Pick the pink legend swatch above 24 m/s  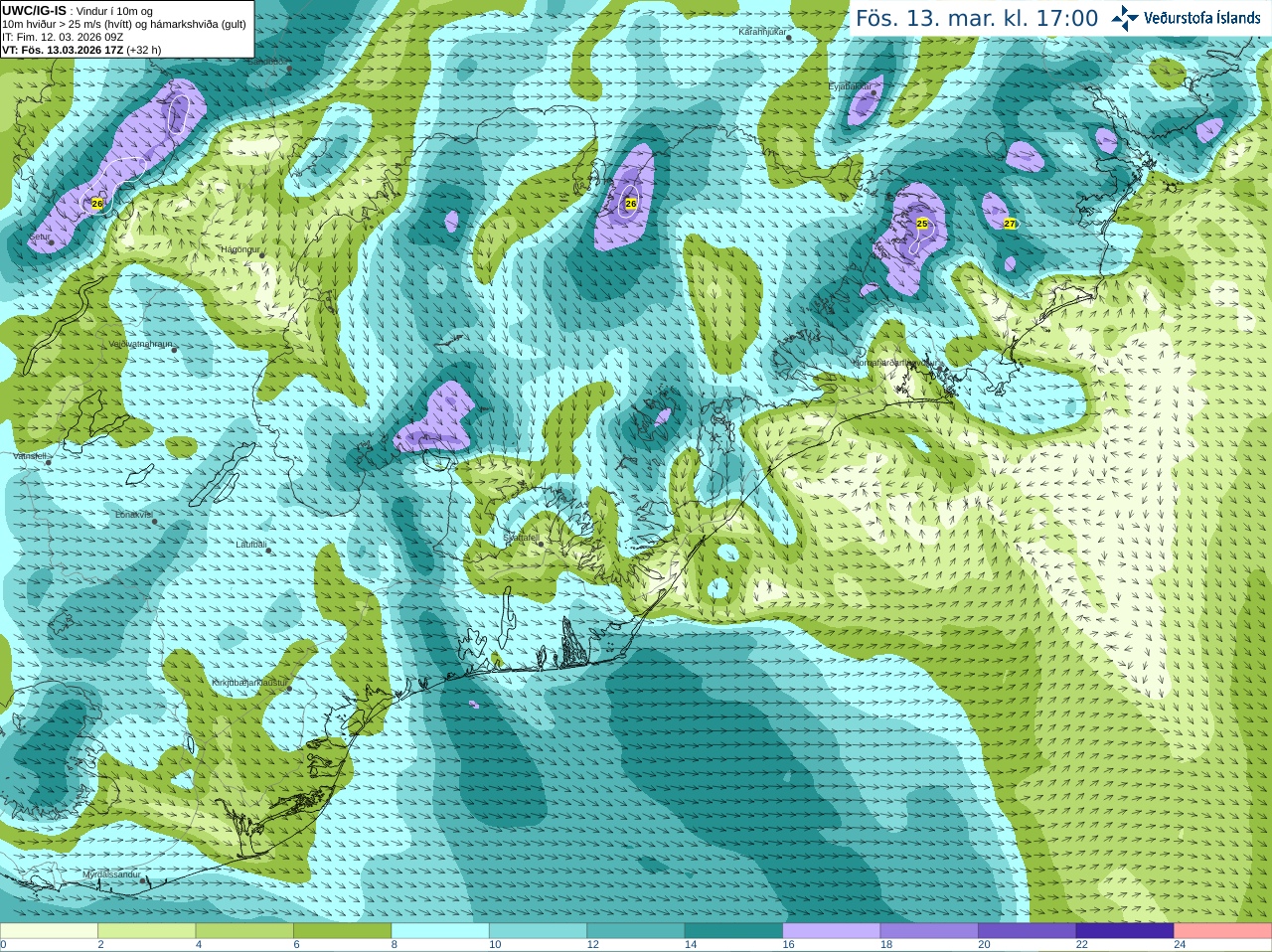1223,931
